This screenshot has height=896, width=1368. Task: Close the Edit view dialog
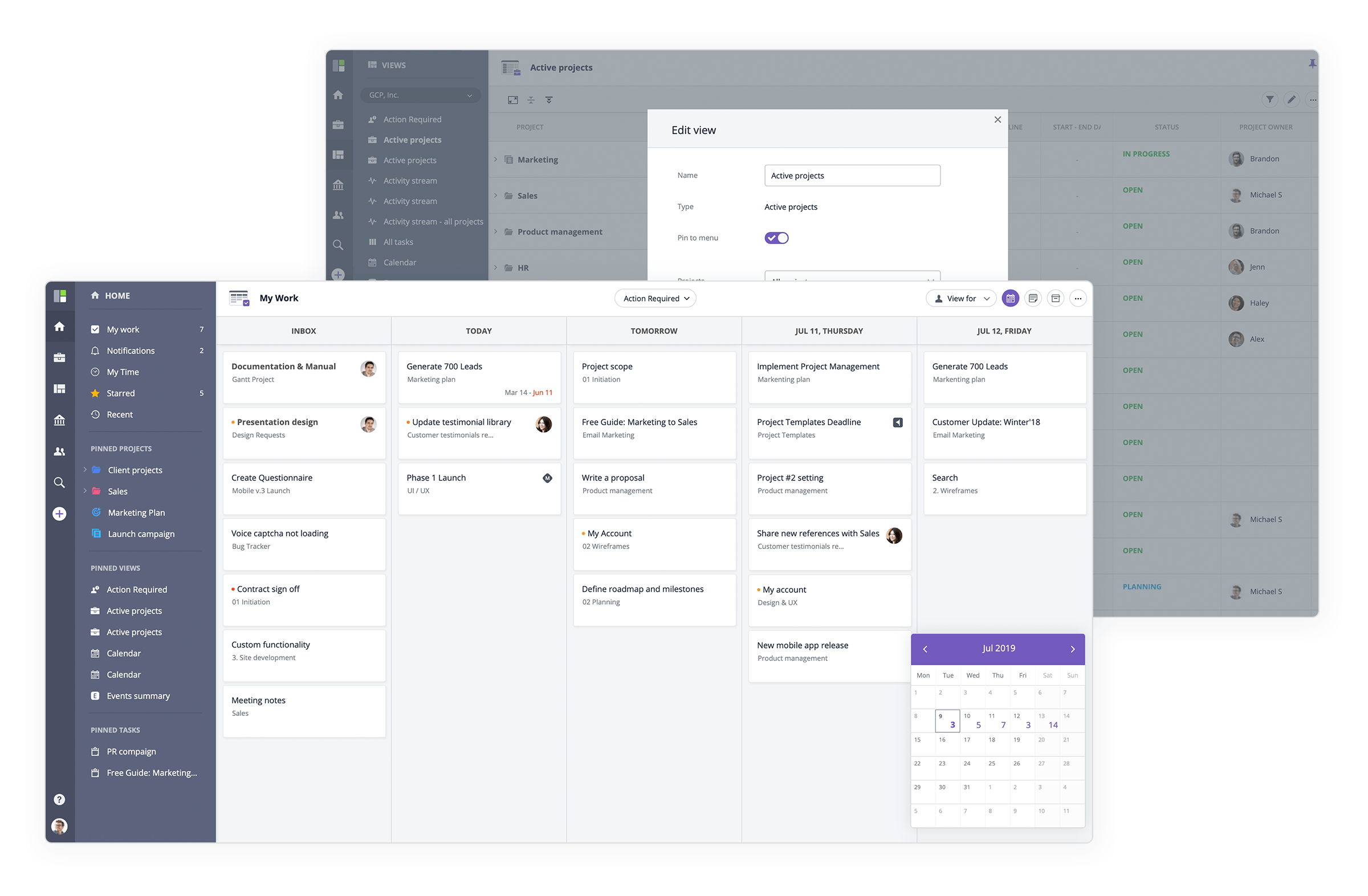click(x=998, y=120)
